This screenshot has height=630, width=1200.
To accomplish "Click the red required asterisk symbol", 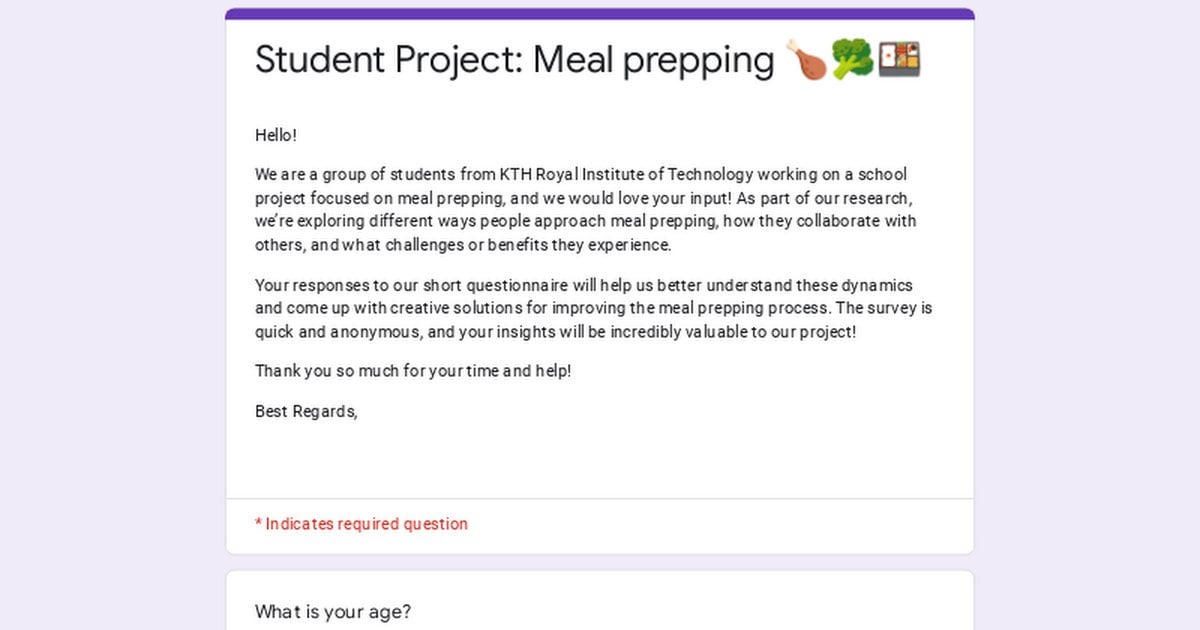I will [258, 523].
